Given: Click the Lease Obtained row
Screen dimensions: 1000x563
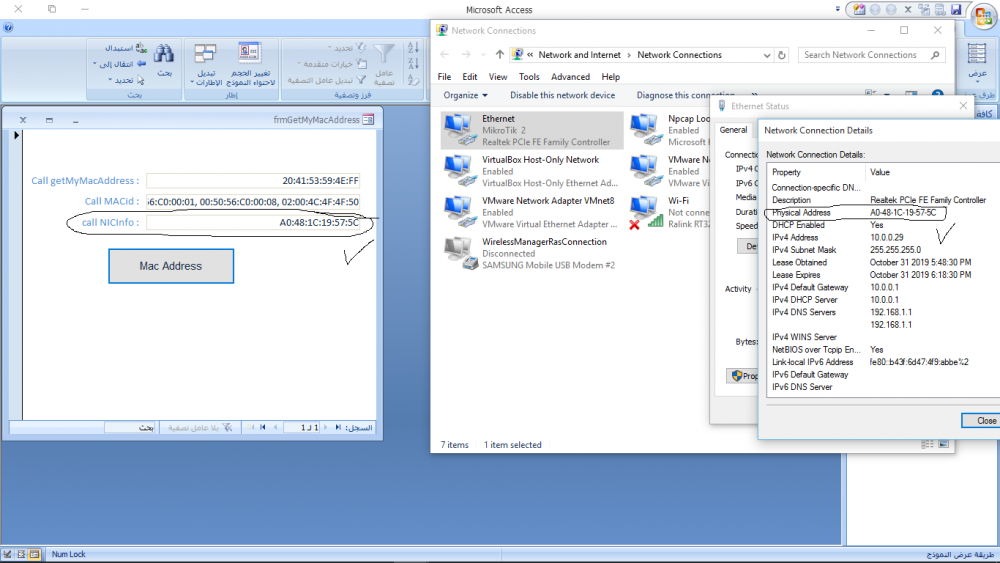Looking at the screenshot, I should pos(883,262).
